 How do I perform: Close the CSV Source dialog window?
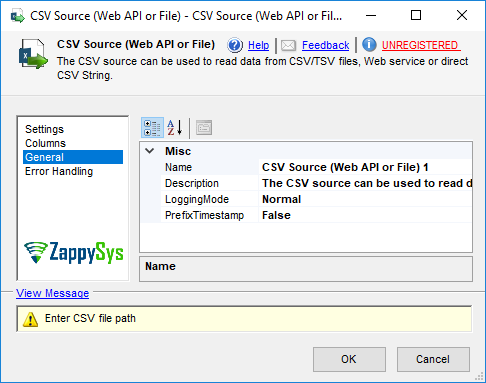(462, 15)
